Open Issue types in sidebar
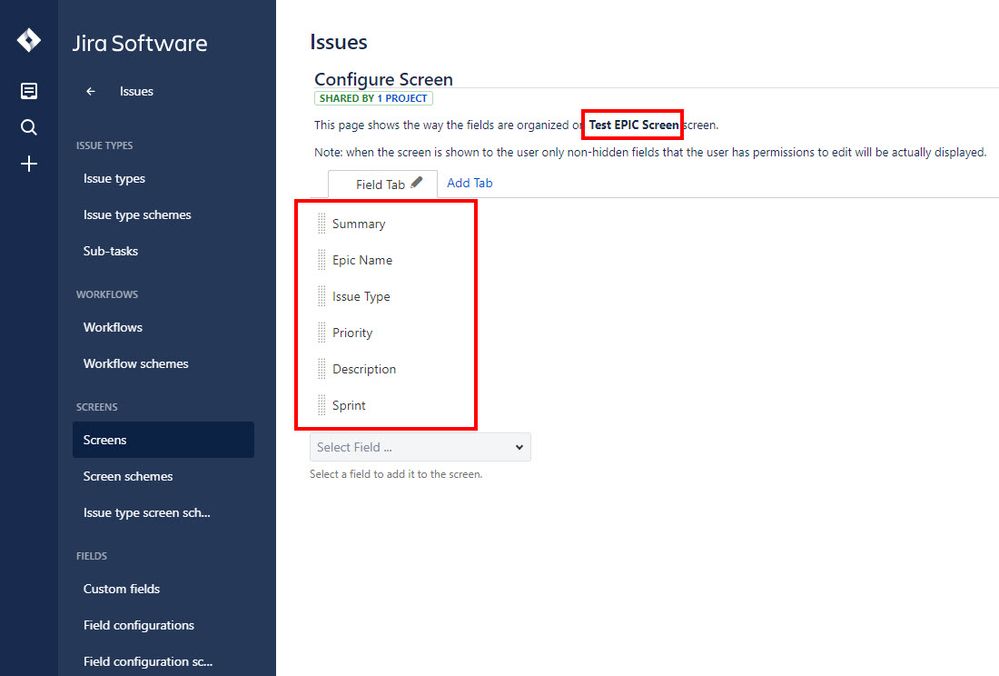Viewport: 999px width, 676px height. pos(114,178)
